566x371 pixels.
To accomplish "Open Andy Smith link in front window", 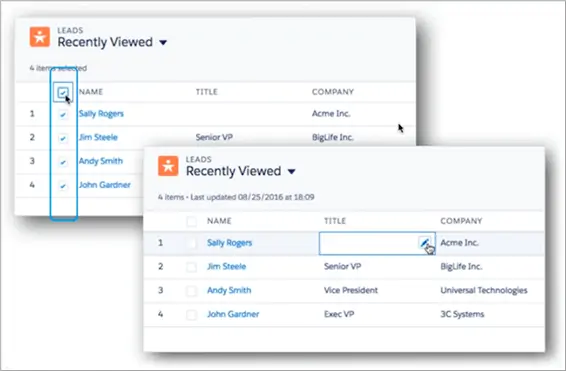I will [x=229, y=290].
